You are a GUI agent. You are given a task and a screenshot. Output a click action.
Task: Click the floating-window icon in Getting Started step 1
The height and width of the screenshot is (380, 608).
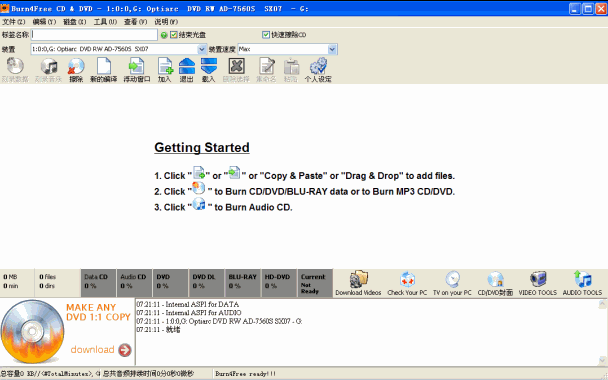pos(234,173)
